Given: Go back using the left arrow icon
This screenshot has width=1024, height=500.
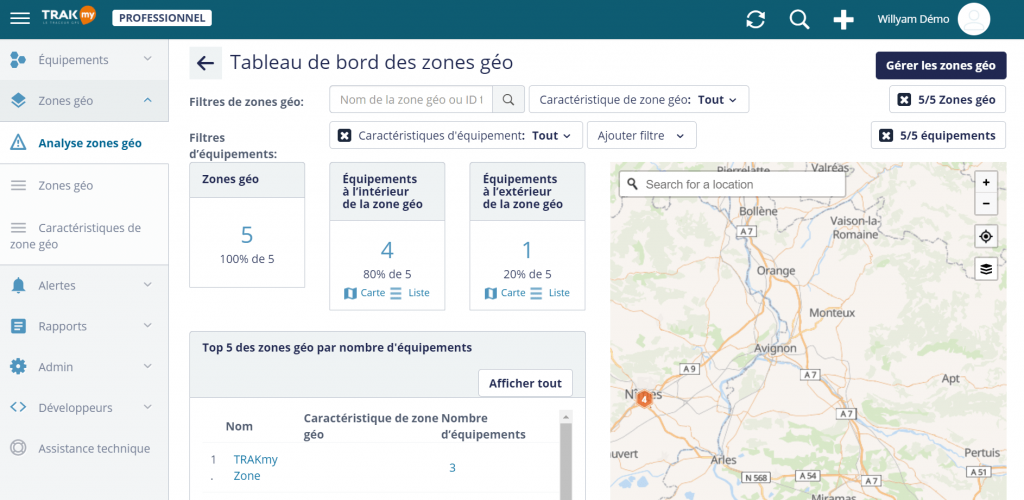Looking at the screenshot, I should tap(206, 63).
